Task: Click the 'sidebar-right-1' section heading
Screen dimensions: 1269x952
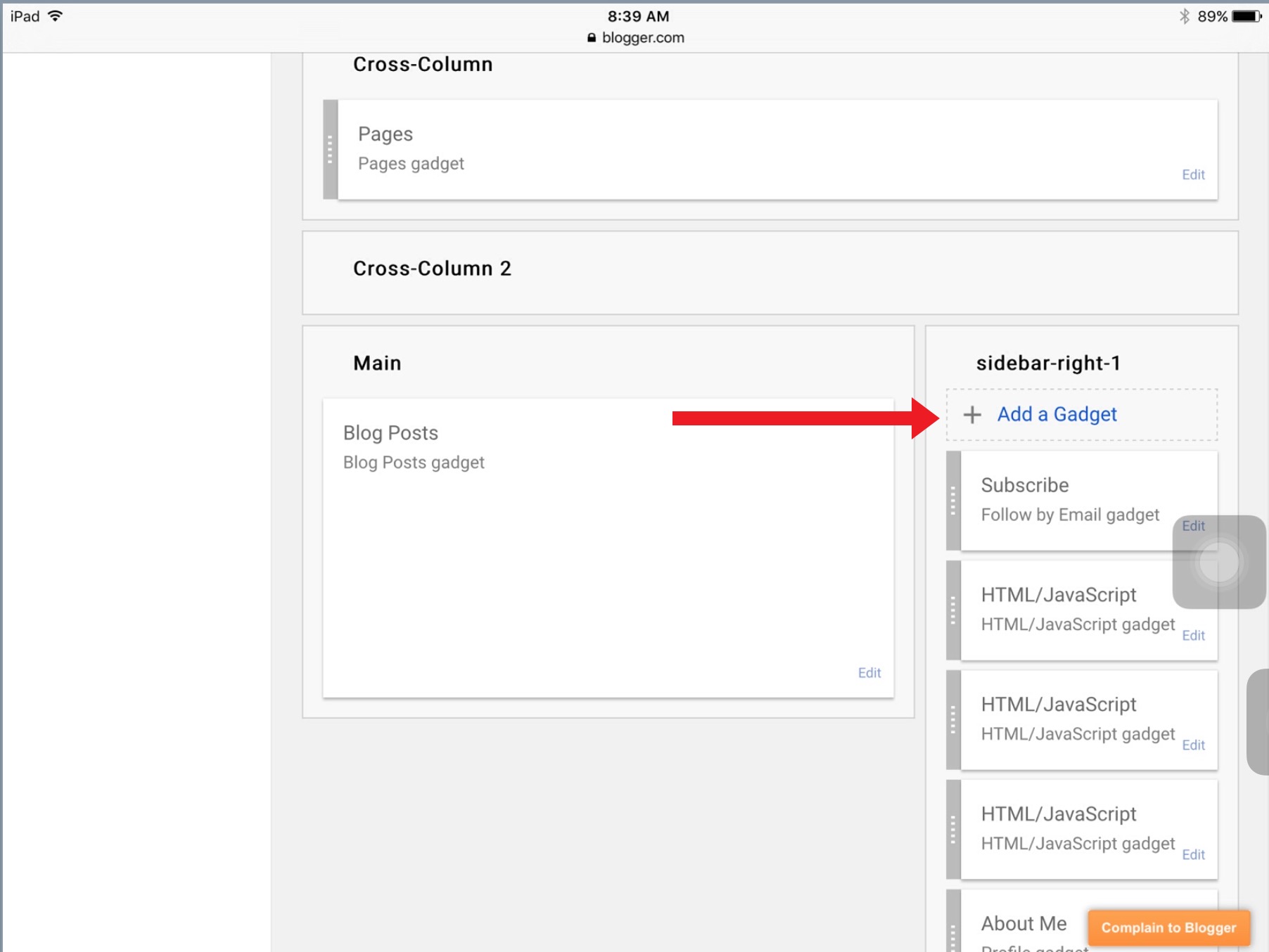Action: point(1048,363)
